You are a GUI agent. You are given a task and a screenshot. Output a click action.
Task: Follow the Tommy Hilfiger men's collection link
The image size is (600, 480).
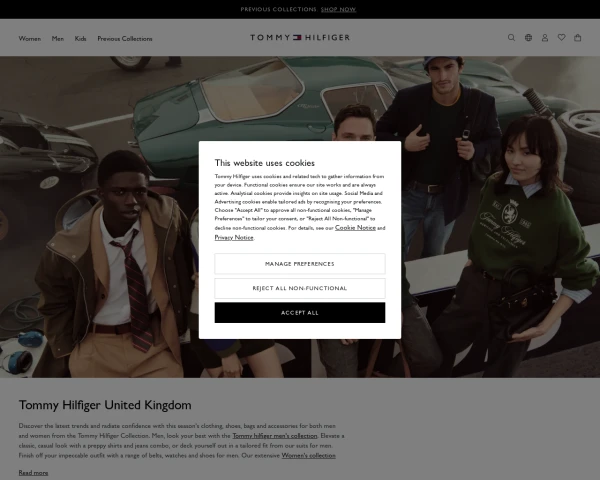(x=274, y=436)
